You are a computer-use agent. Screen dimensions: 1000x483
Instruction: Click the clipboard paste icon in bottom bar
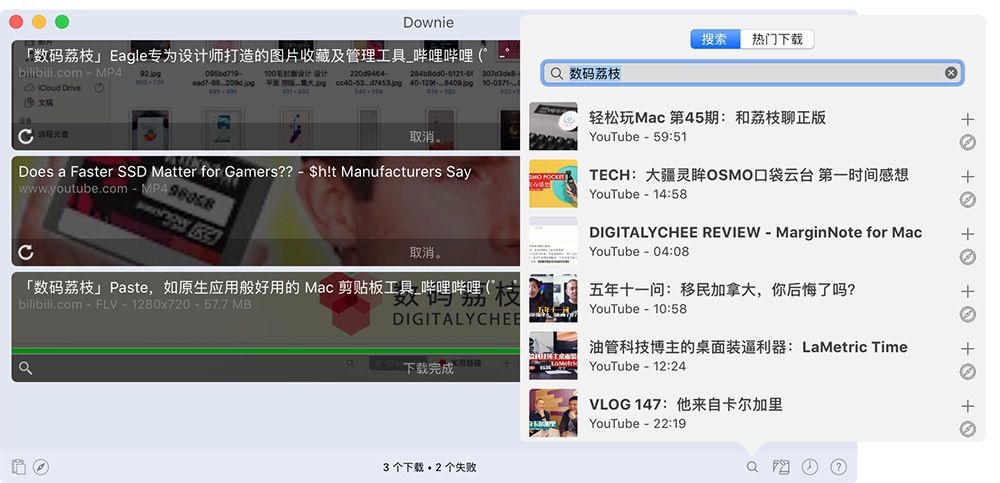coord(19,467)
